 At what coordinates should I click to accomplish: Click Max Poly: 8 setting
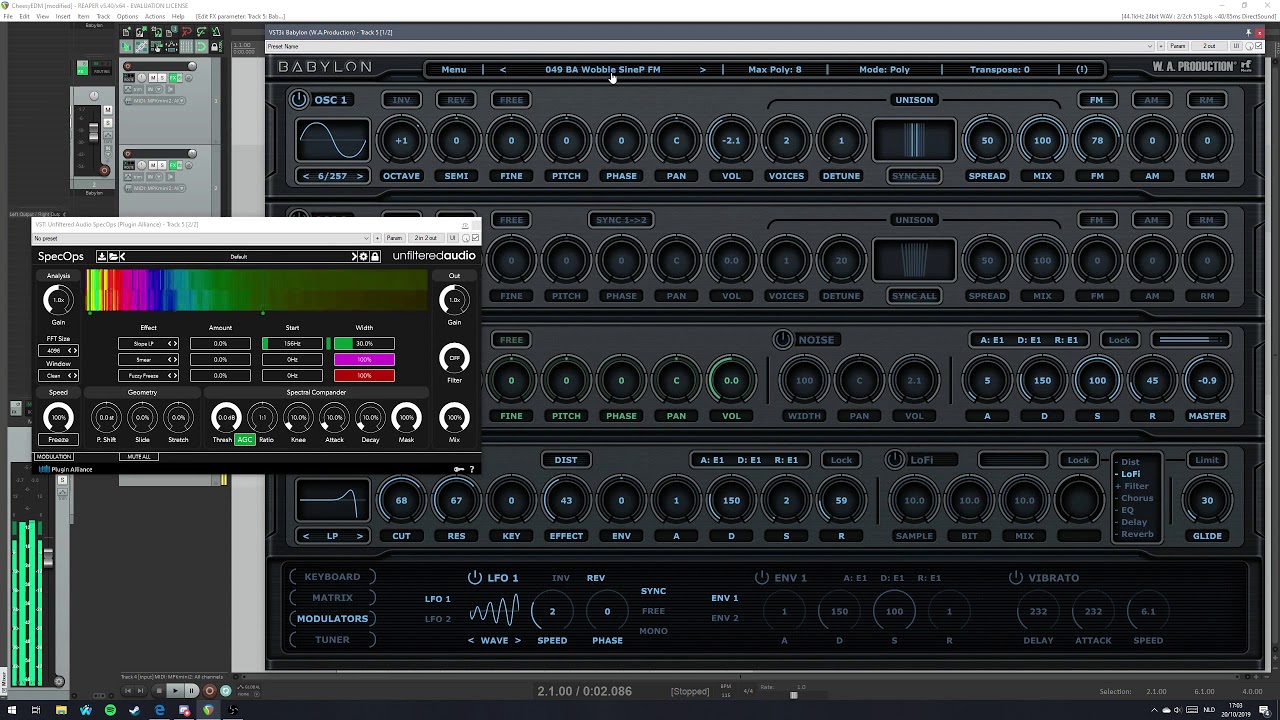tap(775, 70)
